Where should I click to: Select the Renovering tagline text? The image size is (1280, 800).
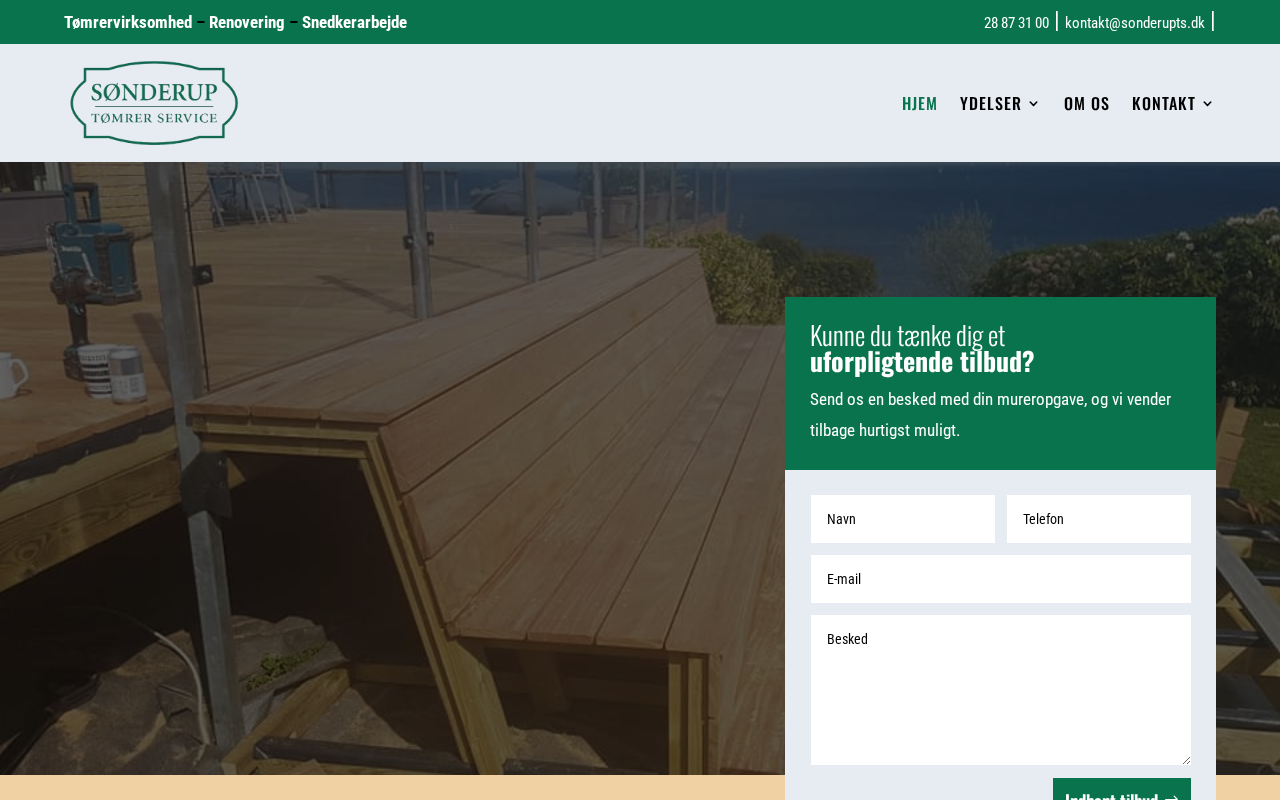point(247,22)
